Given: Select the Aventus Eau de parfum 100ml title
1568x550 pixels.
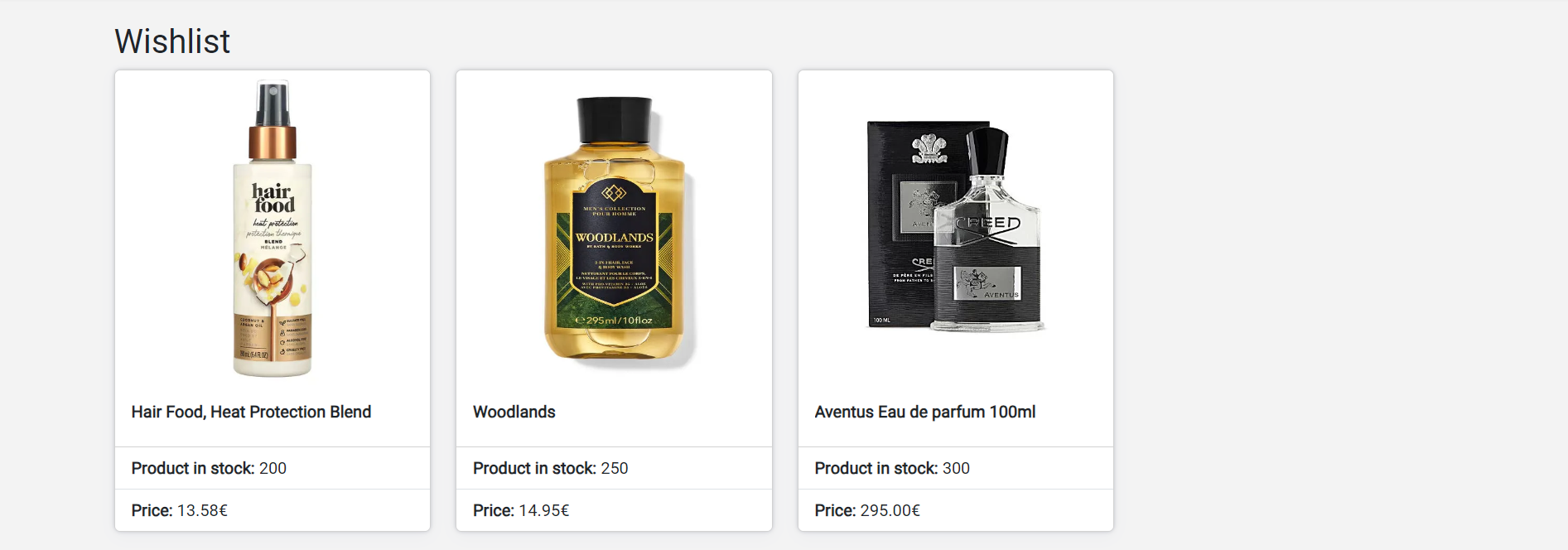Looking at the screenshot, I should [x=924, y=412].
